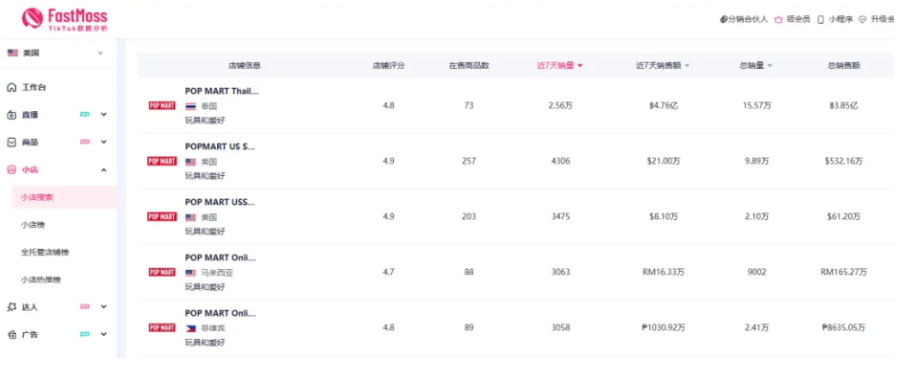This screenshot has width=899, height=369.
Task: Click the badge next to 达人
Action: pos(85,307)
